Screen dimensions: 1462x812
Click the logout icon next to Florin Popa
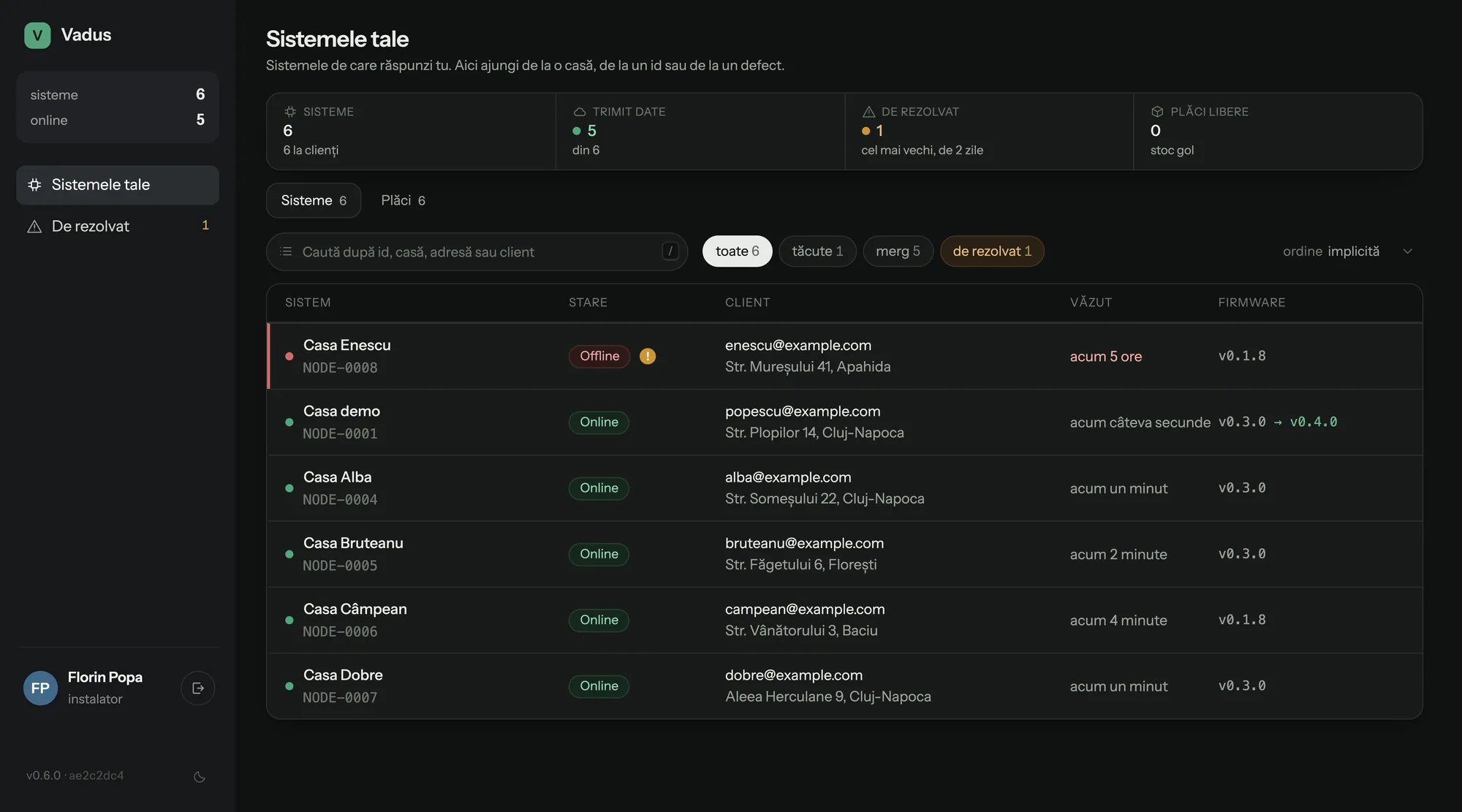(x=198, y=688)
